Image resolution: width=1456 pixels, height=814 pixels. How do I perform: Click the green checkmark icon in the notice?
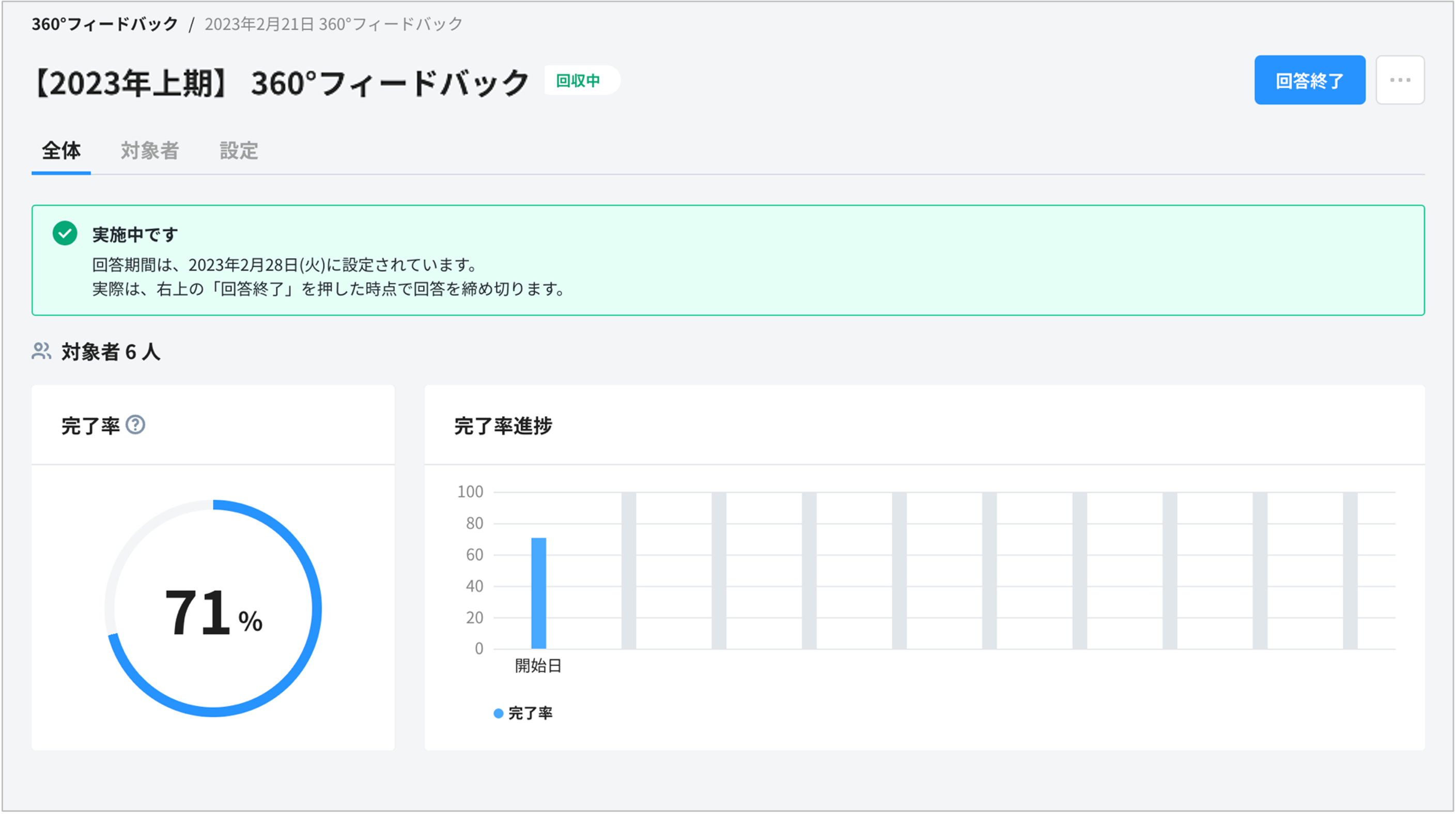[65, 233]
